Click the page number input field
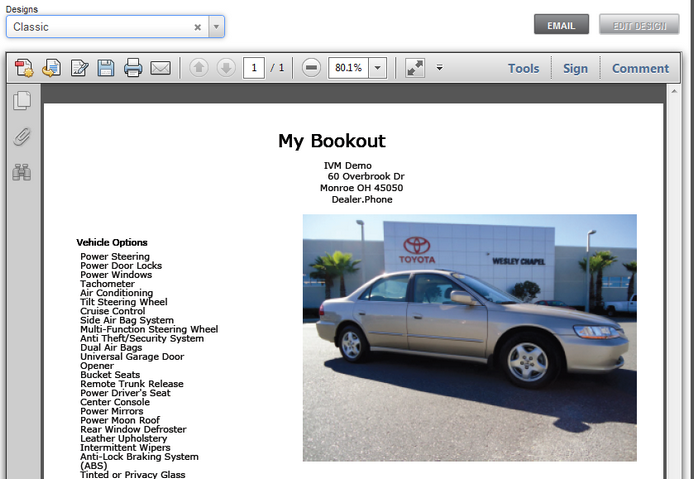The height and width of the screenshot is (479, 694). point(254,68)
